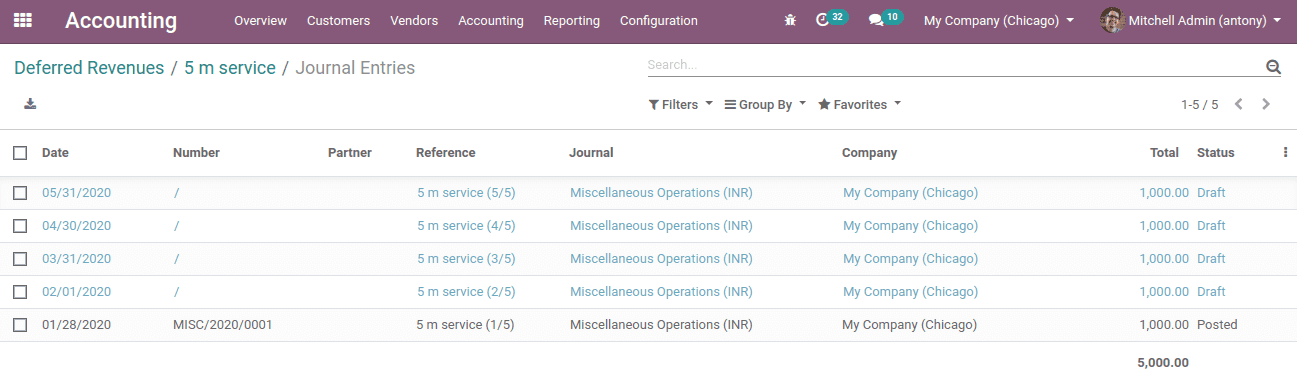Sort by the Partner column header
This screenshot has height=377, width=1297.
click(350, 153)
